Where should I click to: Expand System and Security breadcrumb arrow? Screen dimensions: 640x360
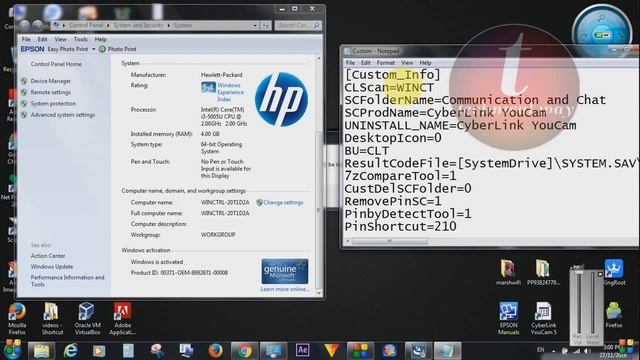pos(168,25)
